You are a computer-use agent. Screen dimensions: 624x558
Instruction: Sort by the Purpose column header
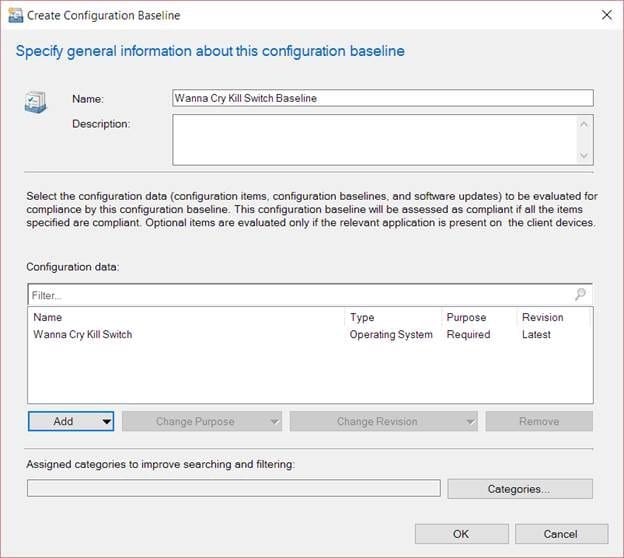479,317
